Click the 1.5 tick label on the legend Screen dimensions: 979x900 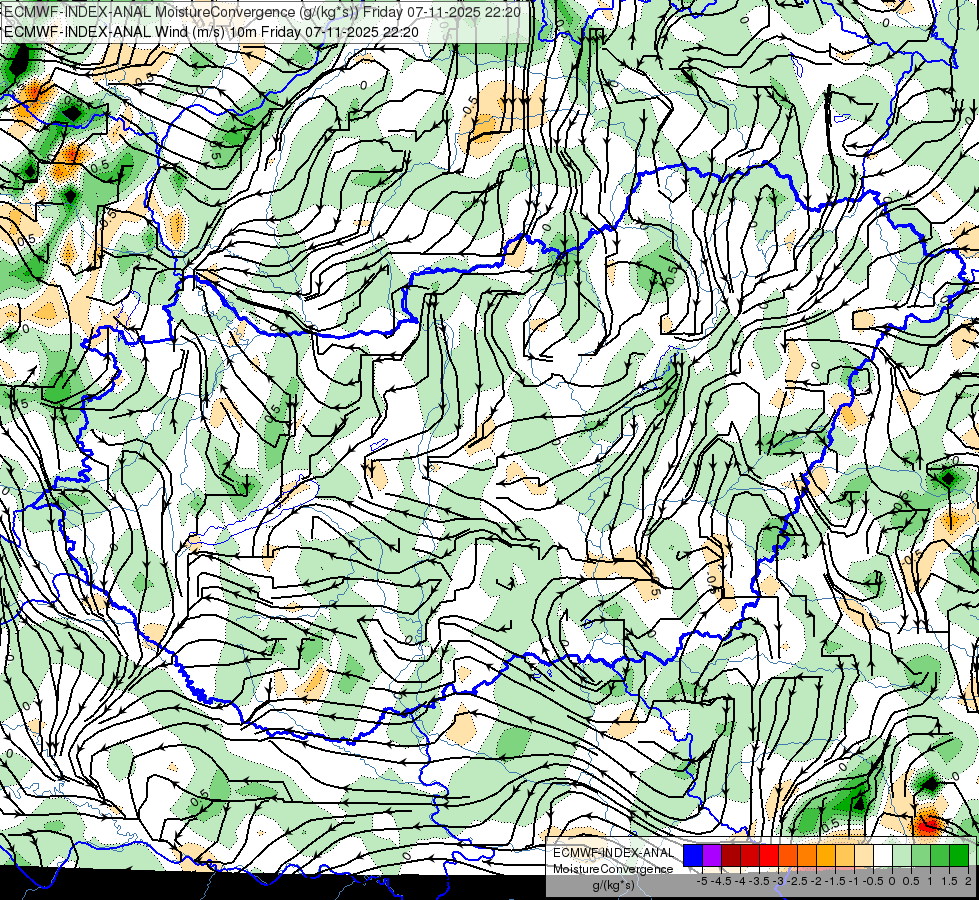(x=950, y=881)
